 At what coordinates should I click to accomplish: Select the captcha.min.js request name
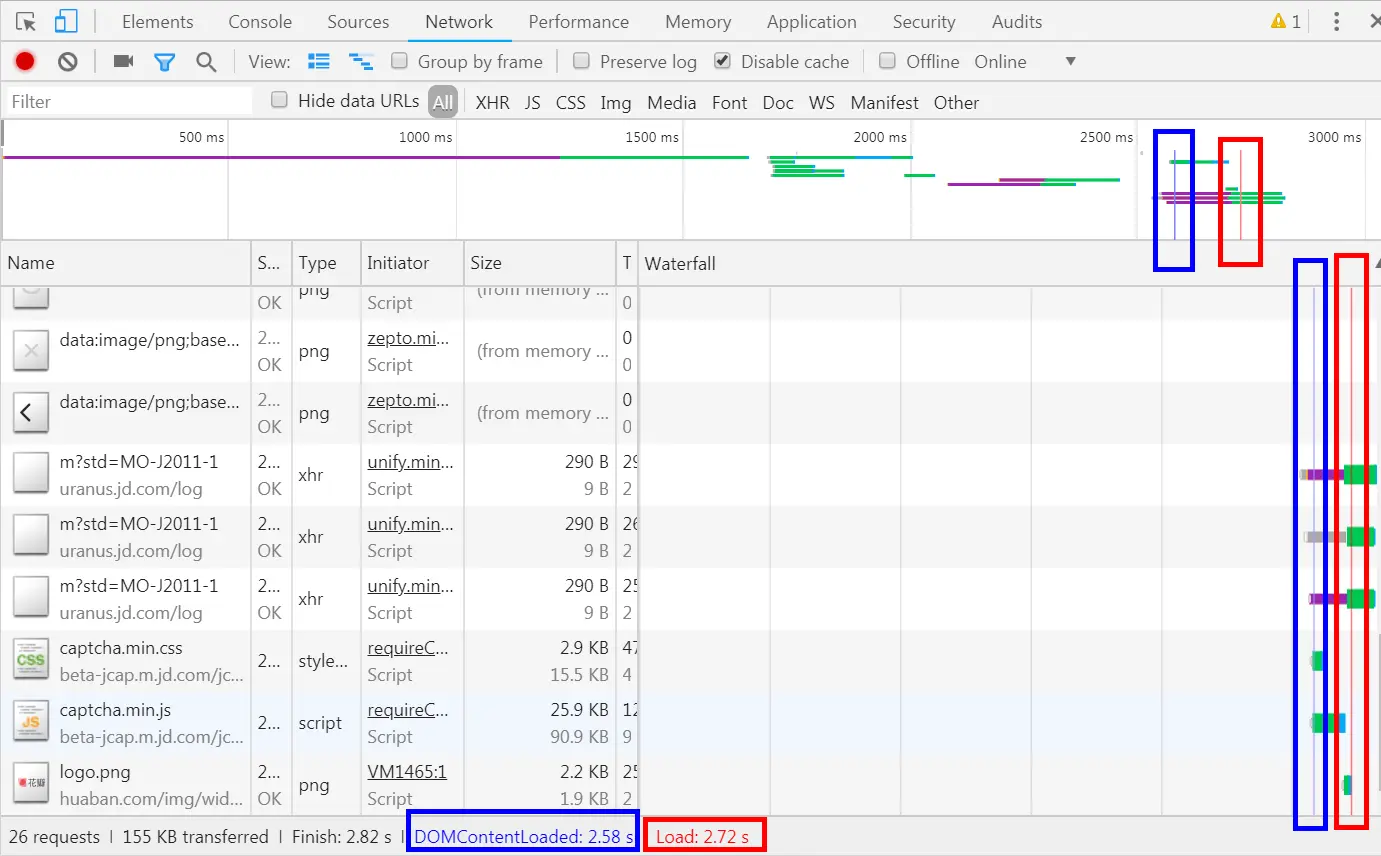coord(115,710)
